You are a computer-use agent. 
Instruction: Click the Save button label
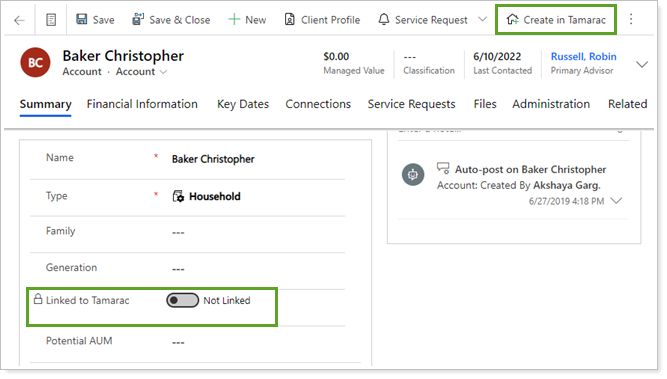104,20
